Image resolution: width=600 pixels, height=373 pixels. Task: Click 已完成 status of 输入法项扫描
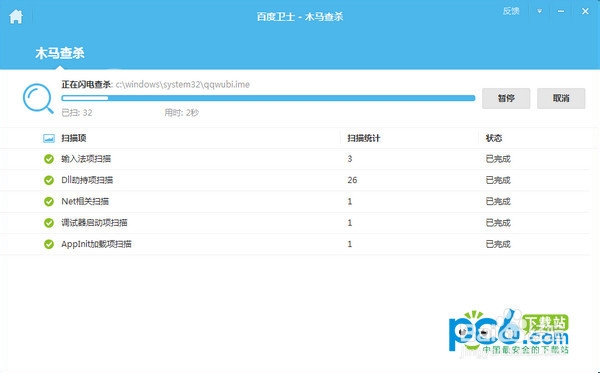[x=498, y=159]
